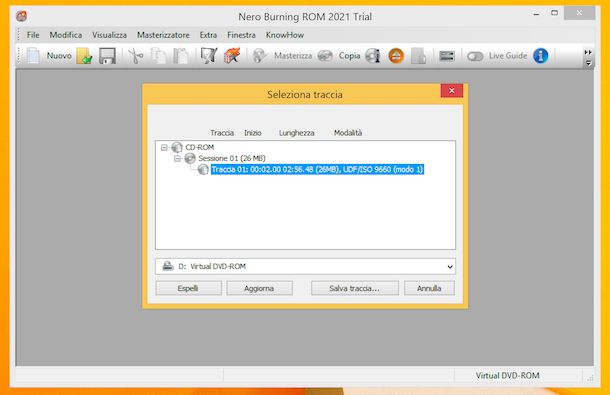
Task: Open the File menu
Action: [33, 35]
